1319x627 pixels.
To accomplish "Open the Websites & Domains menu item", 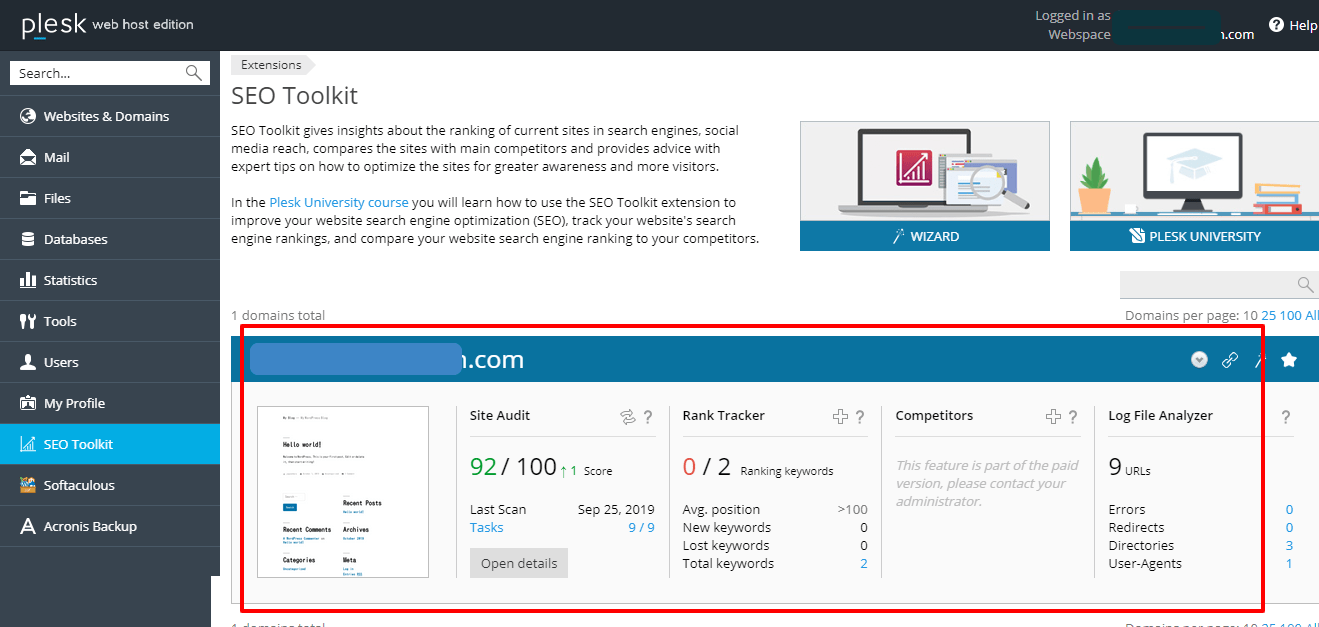I will tap(110, 116).
